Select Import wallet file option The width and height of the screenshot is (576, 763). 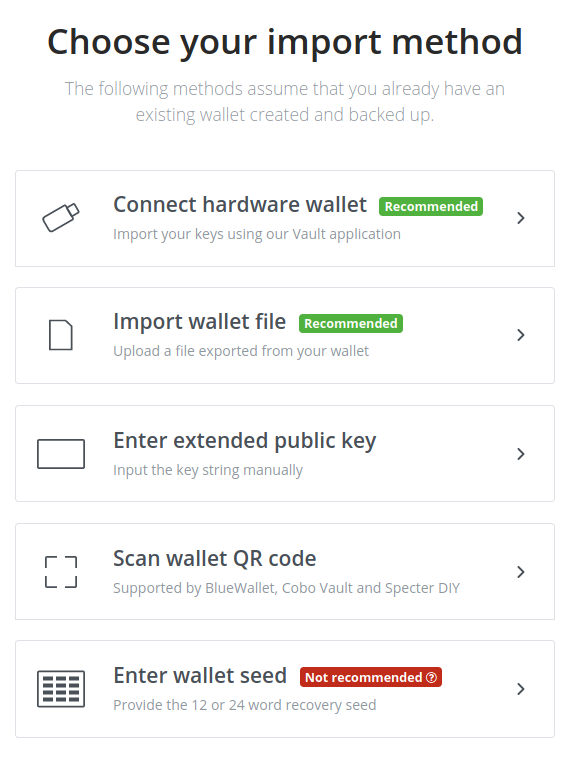pos(285,335)
